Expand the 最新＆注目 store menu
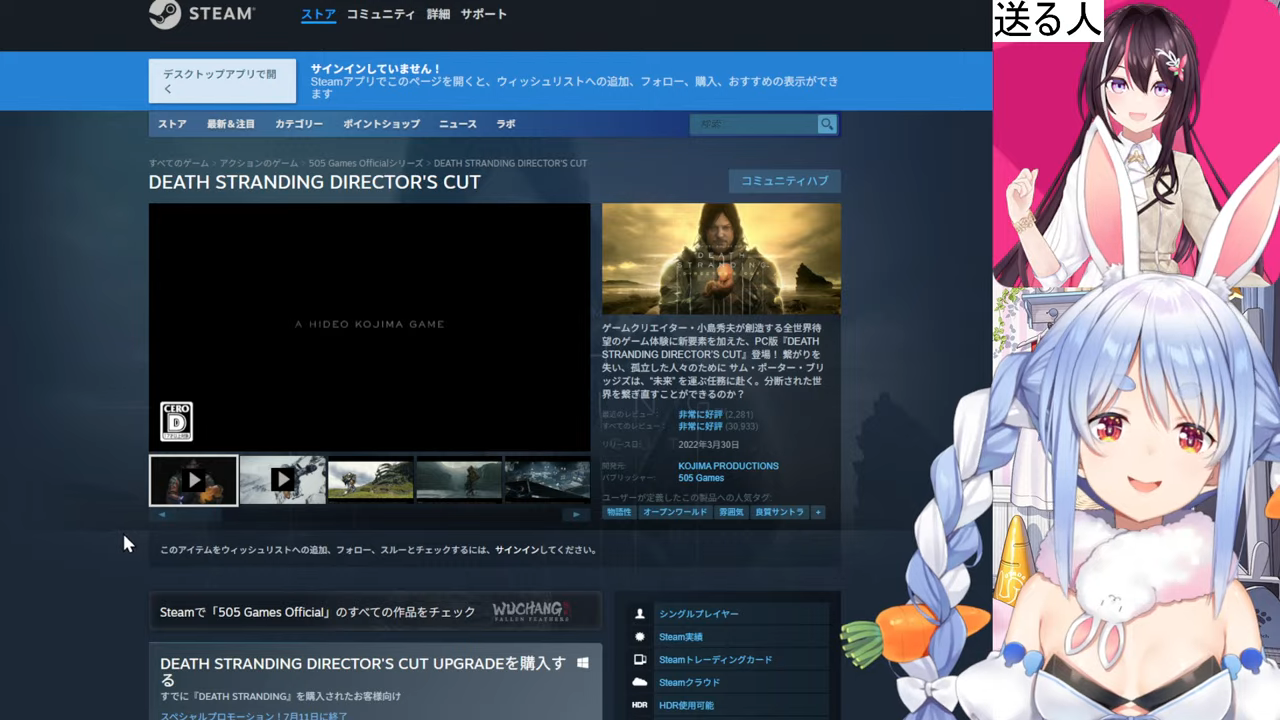The image size is (1280, 720). click(x=231, y=124)
